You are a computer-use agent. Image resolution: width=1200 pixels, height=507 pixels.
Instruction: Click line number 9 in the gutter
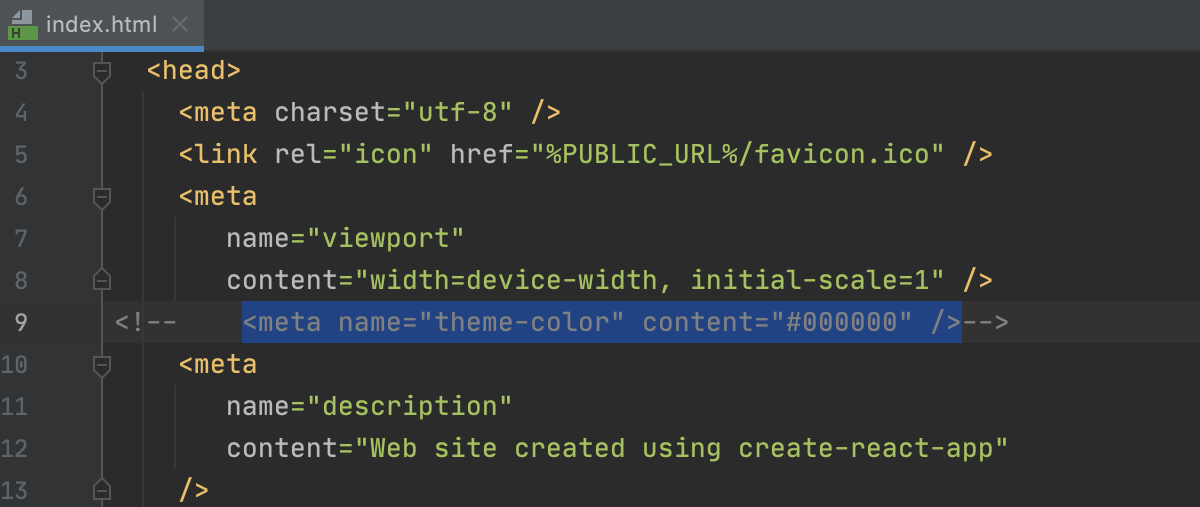(x=21, y=322)
